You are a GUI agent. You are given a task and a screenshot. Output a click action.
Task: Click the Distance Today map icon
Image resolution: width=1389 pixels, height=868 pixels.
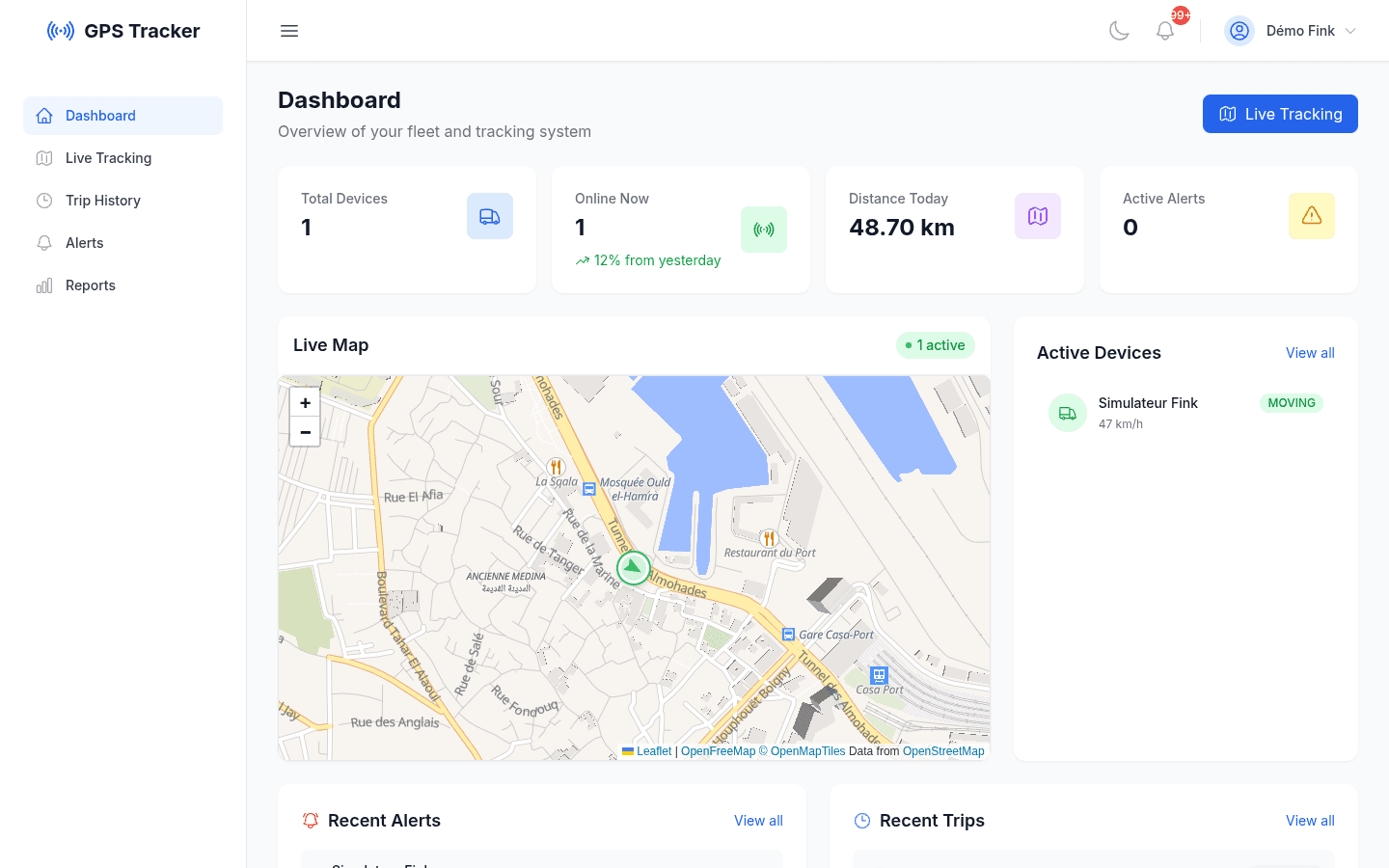1038,216
